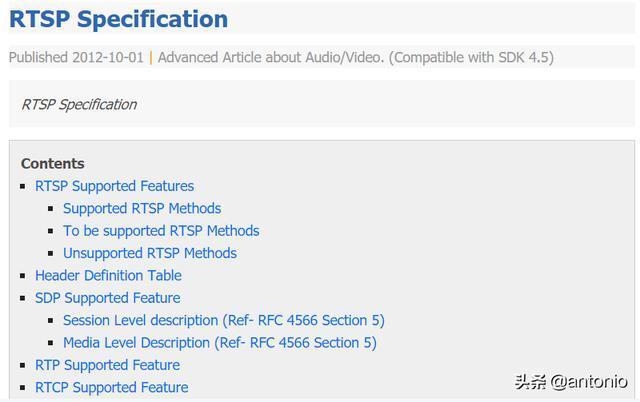The image size is (640, 402).
Task: Click the Advanced Article about Audio/Video text
Action: click(270, 57)
